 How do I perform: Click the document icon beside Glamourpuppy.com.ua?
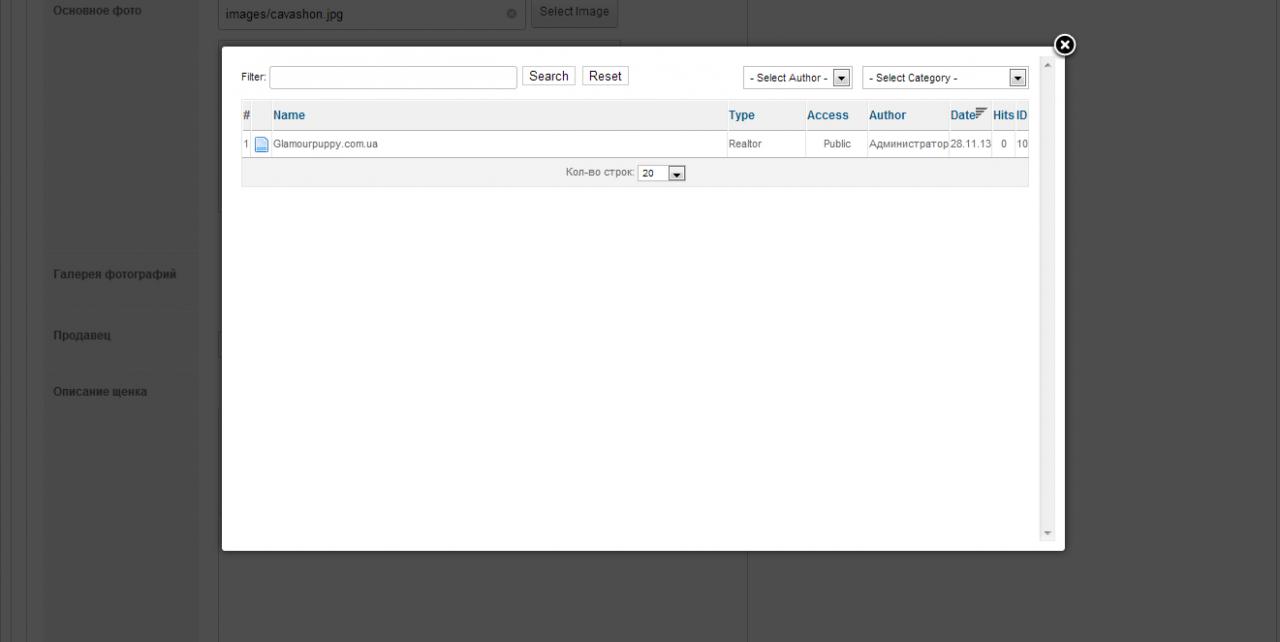point(261,144)
